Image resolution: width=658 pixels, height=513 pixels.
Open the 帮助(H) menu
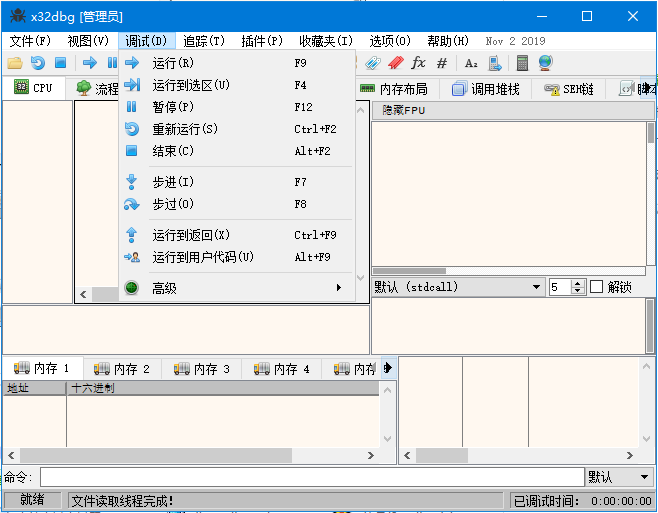coord(448,41)
